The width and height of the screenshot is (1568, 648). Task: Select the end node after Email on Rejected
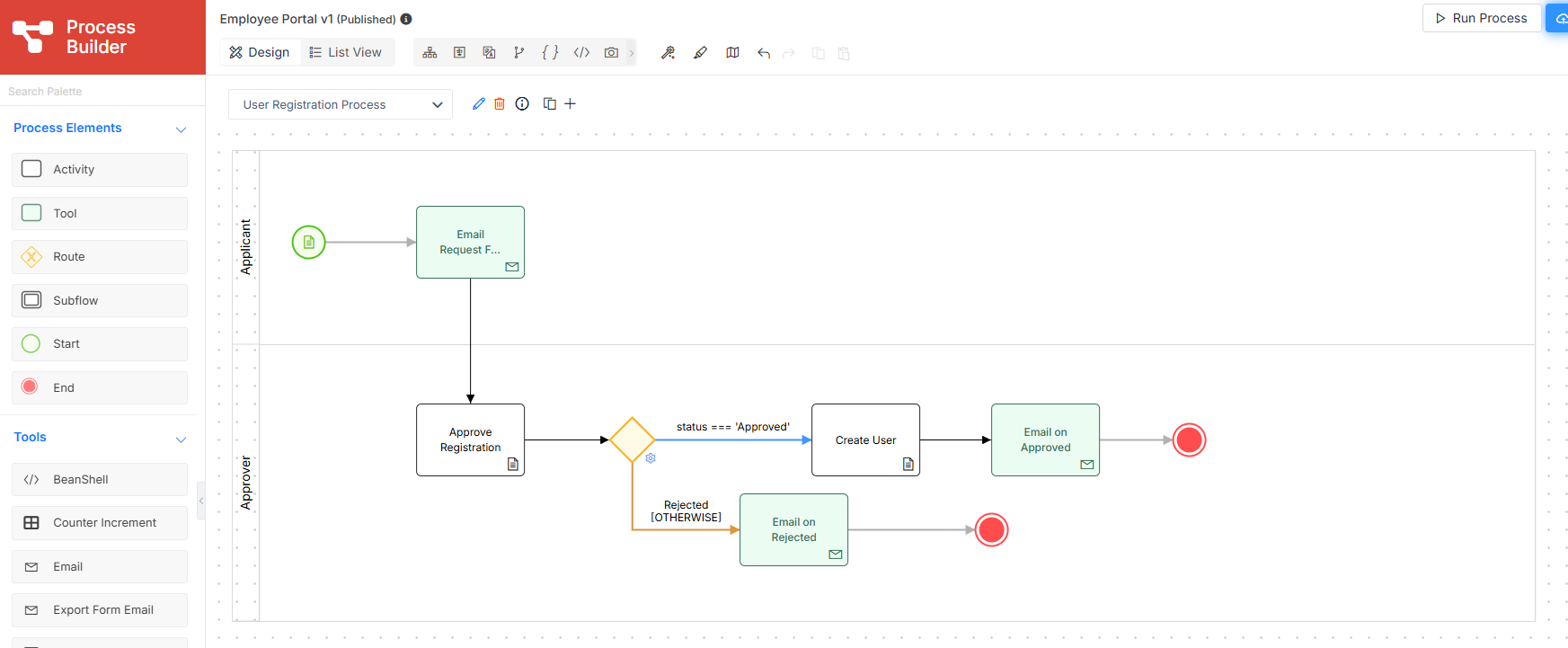coord(991,529)
